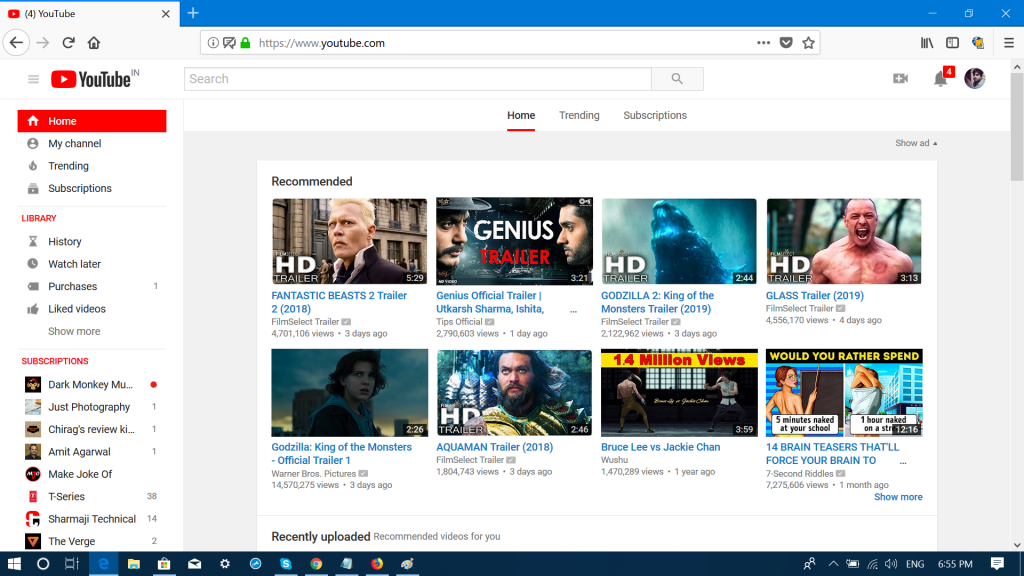Play the 14 Brain Teasers thumbnail
Viewport: 1024px width, 576px height.
(844, 392)
